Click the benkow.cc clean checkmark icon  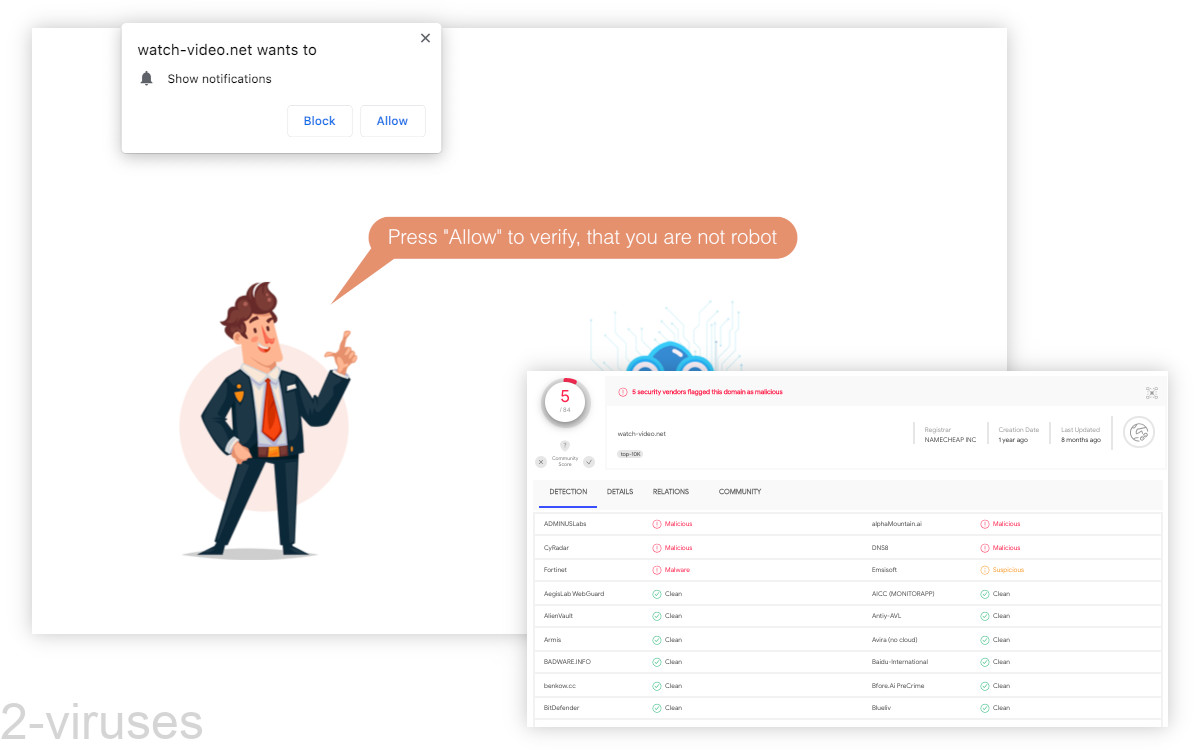(x=657, y=686)
